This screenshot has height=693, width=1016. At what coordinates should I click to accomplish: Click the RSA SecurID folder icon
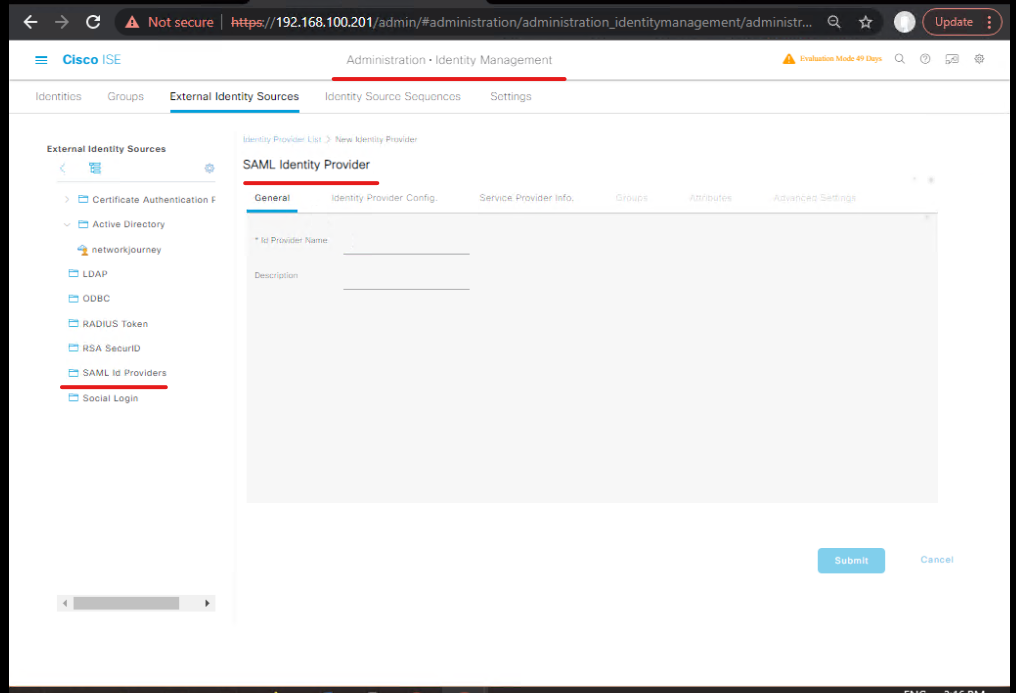coord(73,348)
